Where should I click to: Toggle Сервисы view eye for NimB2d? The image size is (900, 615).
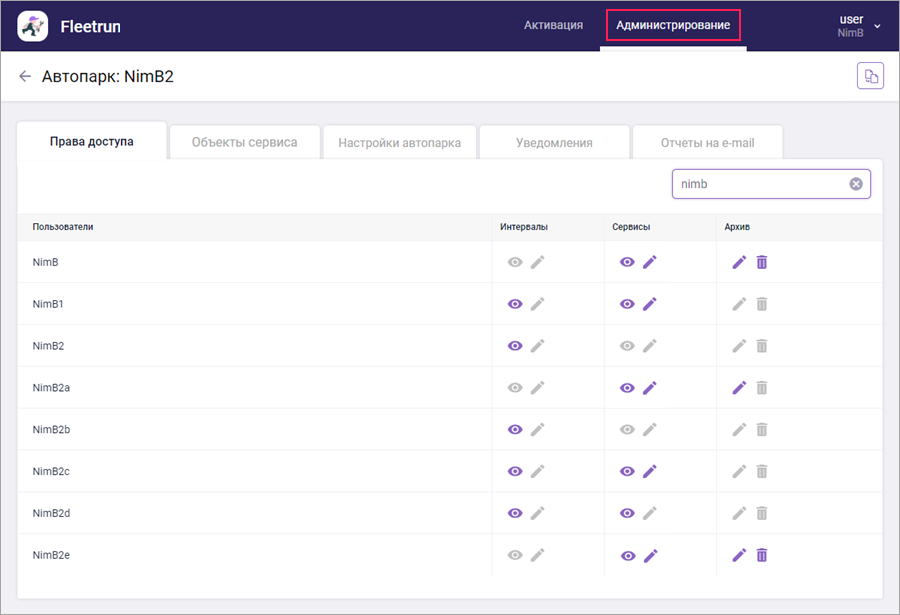(627, 513)
